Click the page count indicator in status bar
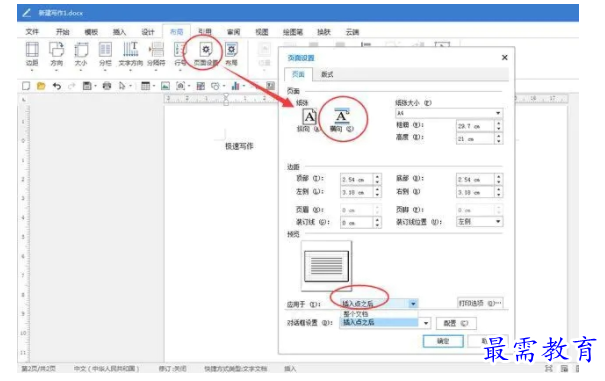 (38, 369)
